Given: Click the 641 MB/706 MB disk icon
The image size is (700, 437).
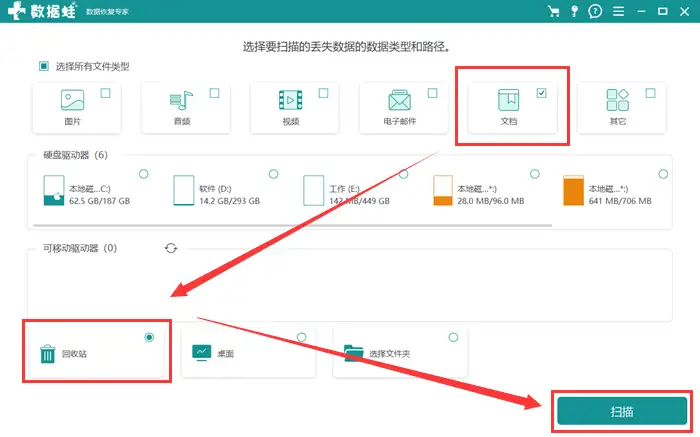Looking at the screenshot, I should (574, 191).
